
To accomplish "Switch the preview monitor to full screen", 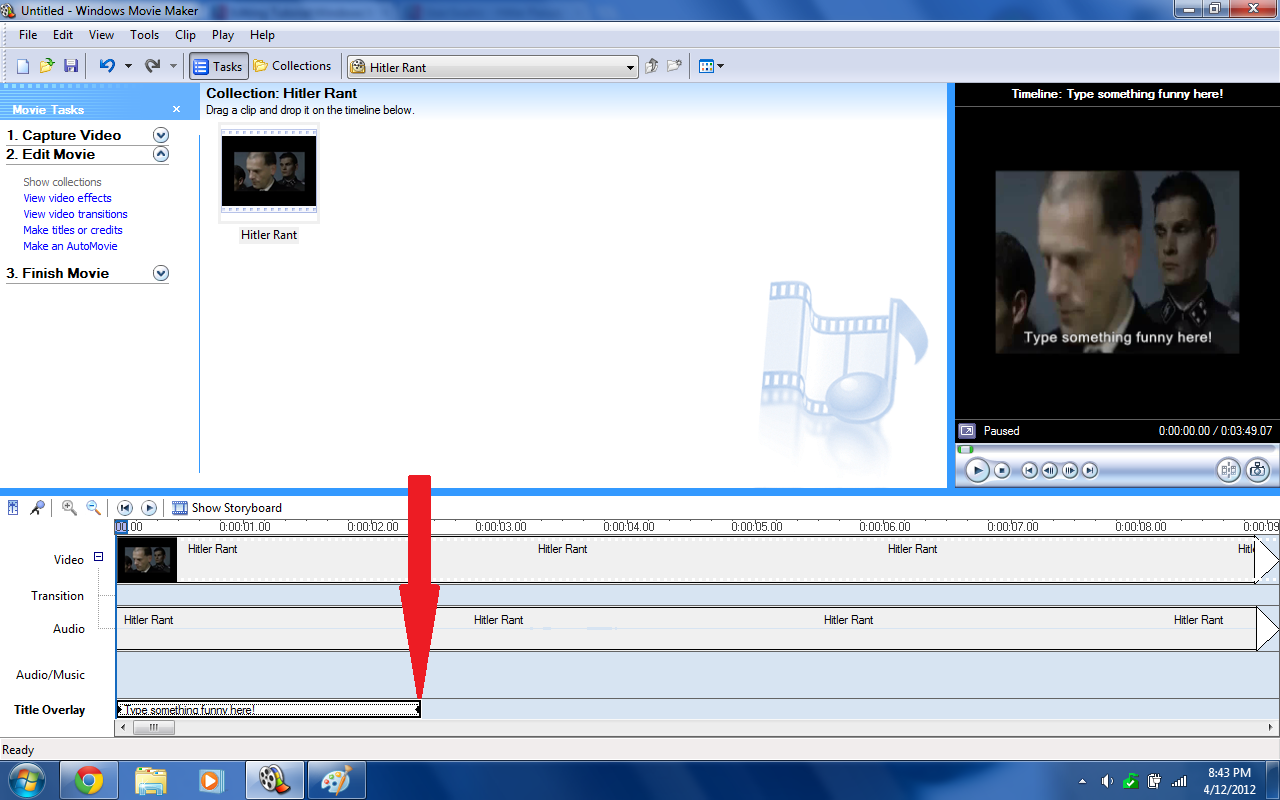I will tap(967, 431).
